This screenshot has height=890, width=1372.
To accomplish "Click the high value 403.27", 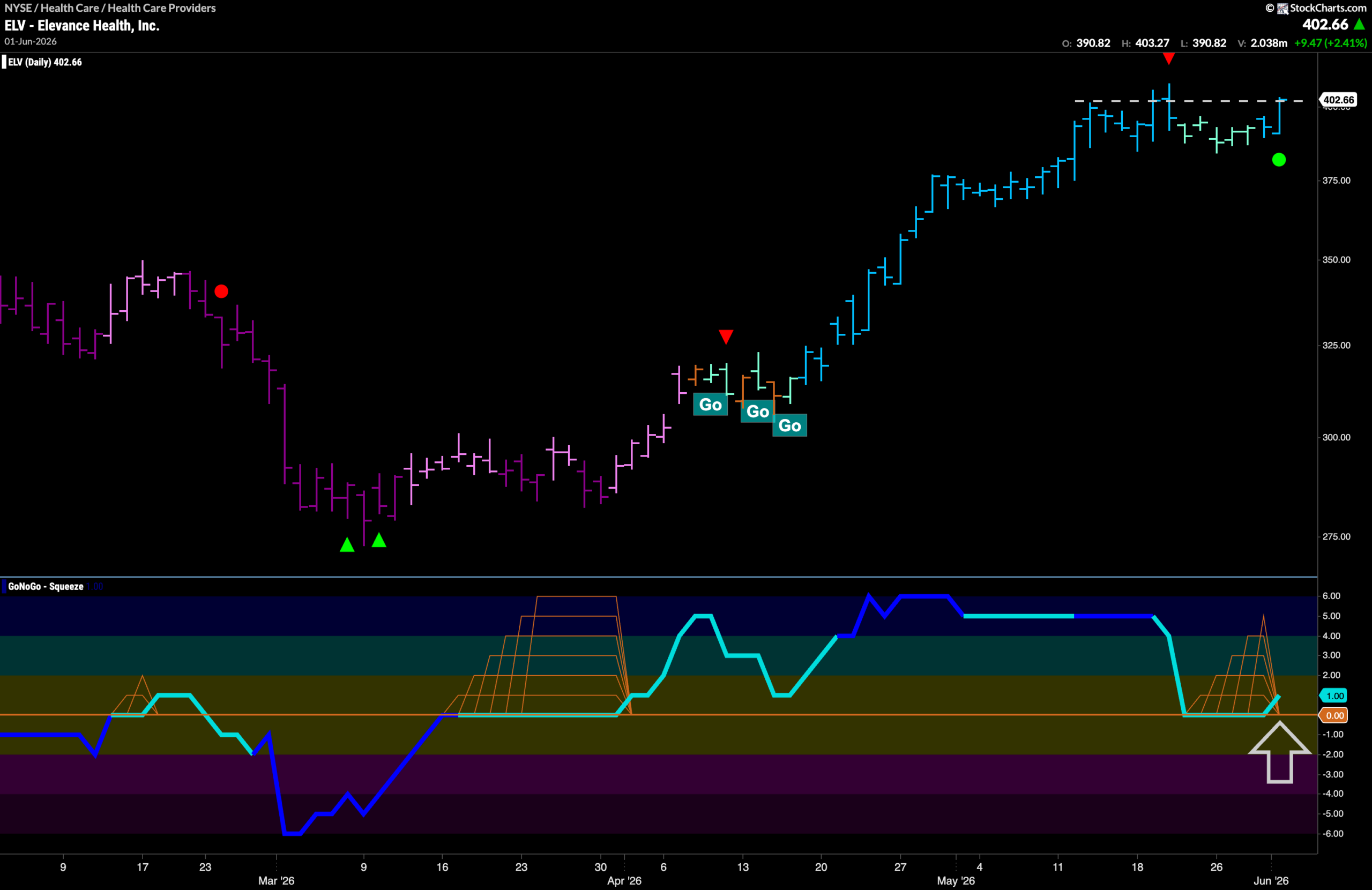I will (x=1152, y=43).
